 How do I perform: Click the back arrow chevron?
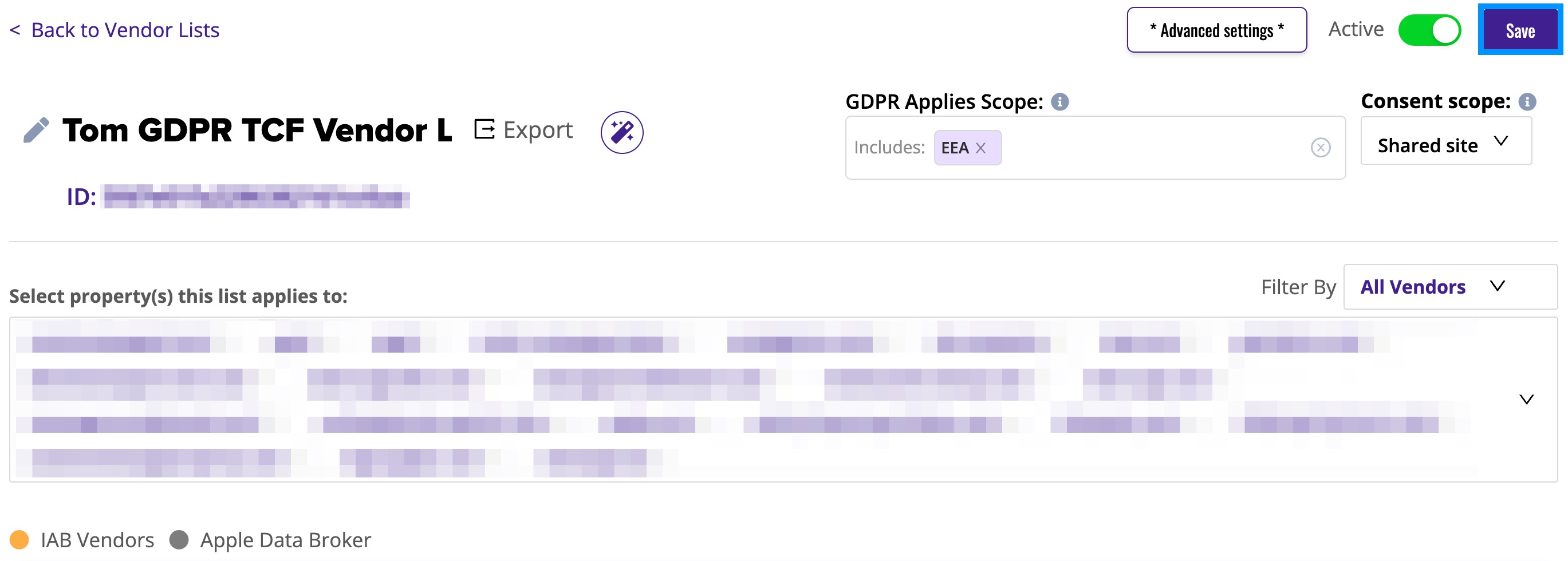point(15,30)
